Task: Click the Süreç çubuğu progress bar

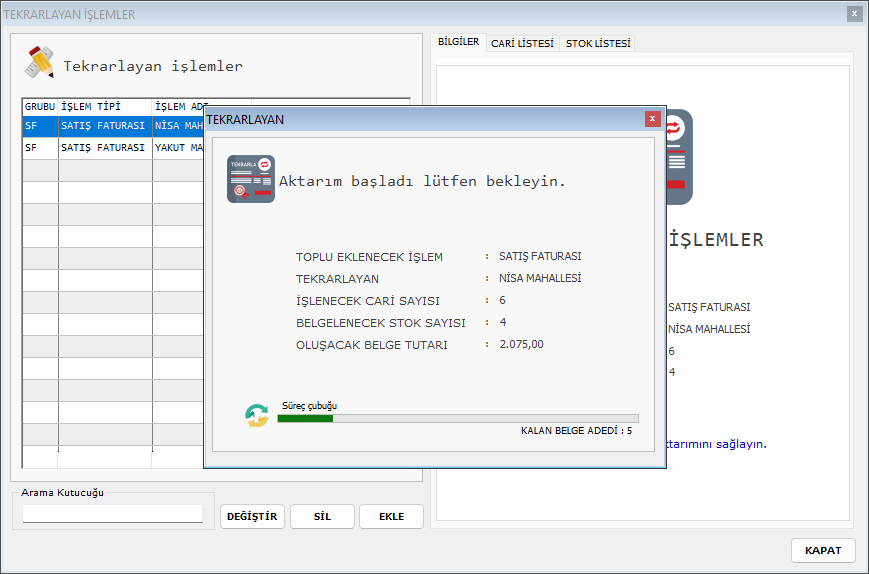Action: pos(457,418)
